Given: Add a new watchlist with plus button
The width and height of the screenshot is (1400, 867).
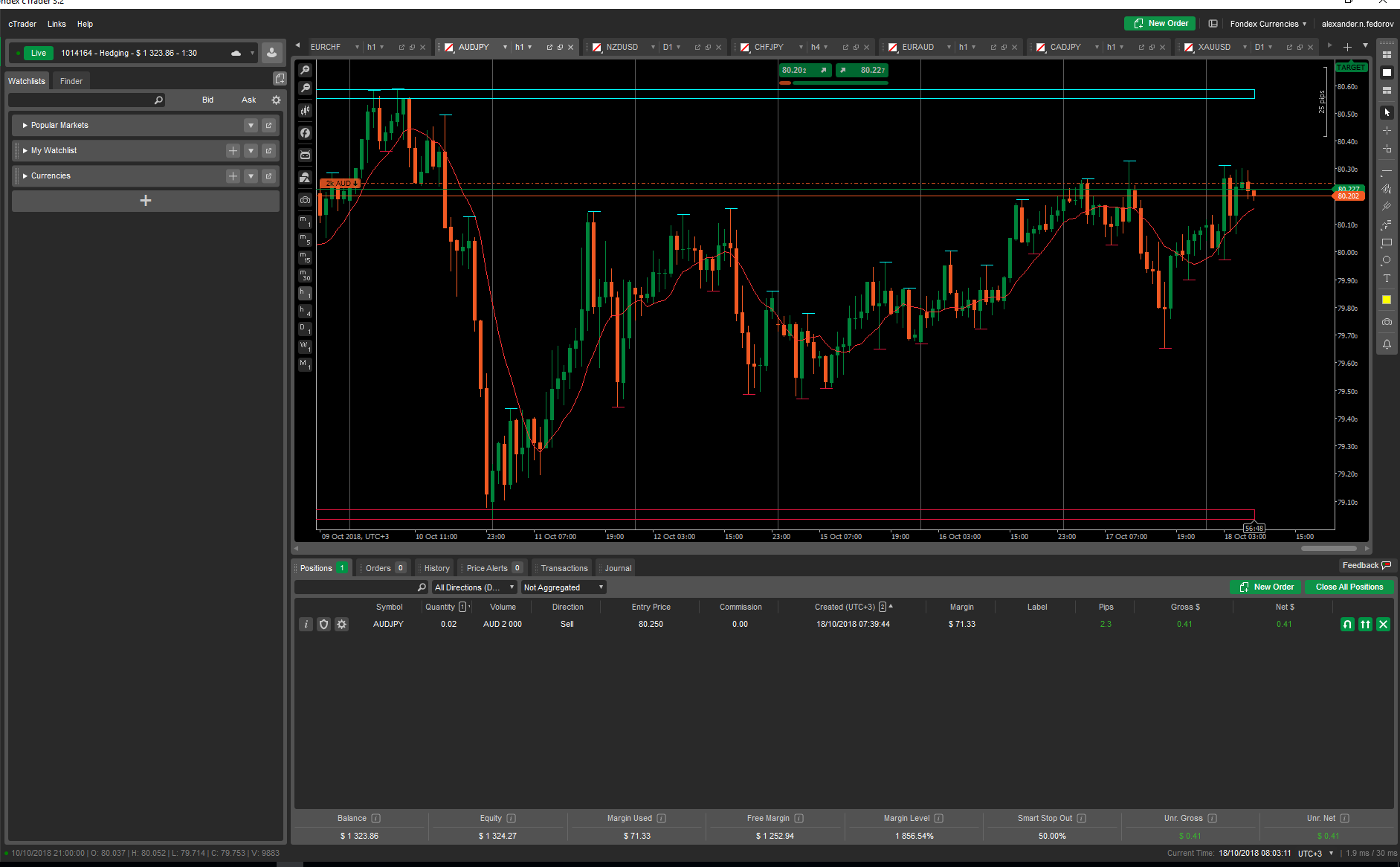Looking at the screenshot, I should [x=146, y=201].
